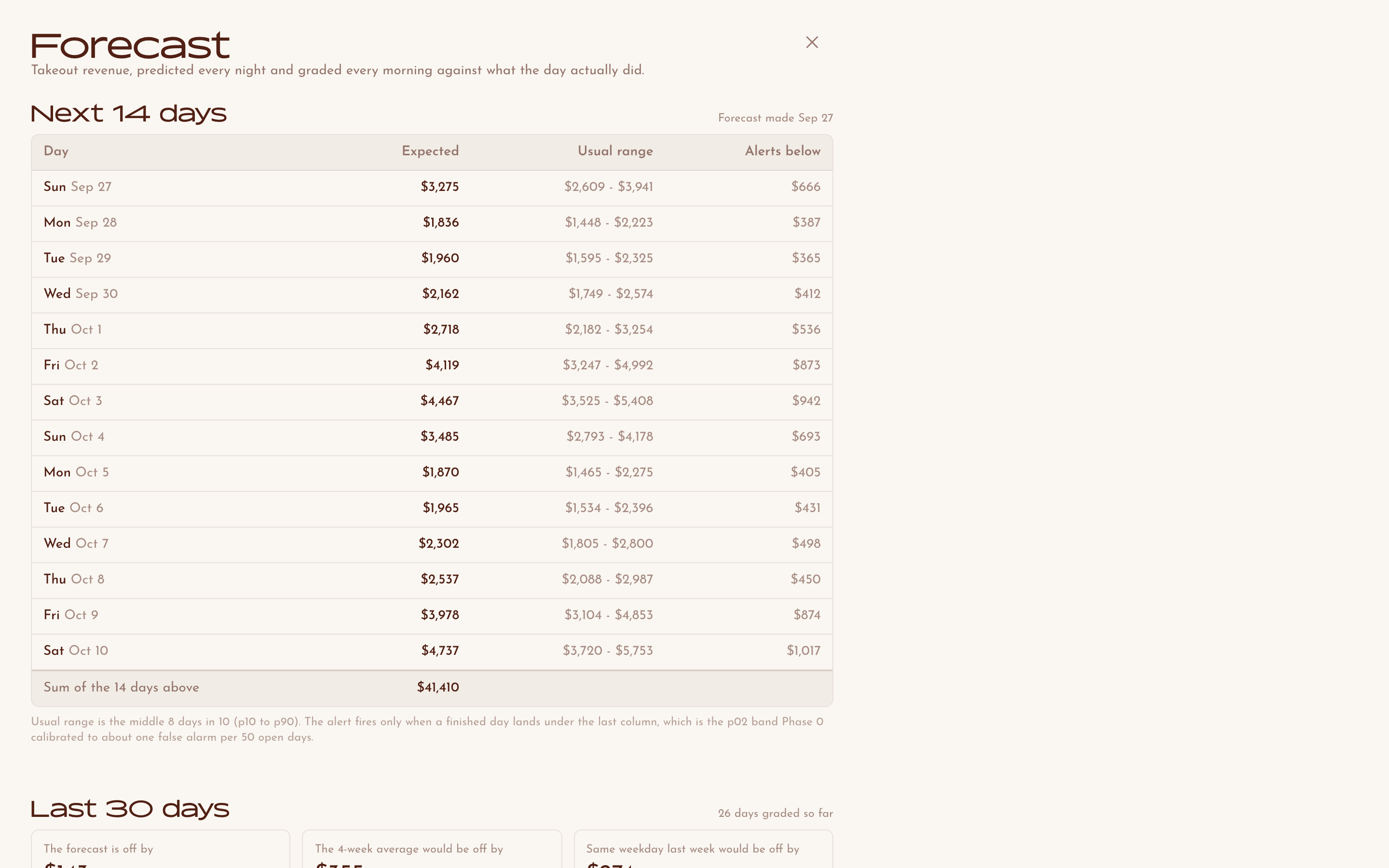Image resolution: width=1389 pixels, height=868 pixels.
Task: Click the 'Mon Sep 28' row label
Action: 81,223
